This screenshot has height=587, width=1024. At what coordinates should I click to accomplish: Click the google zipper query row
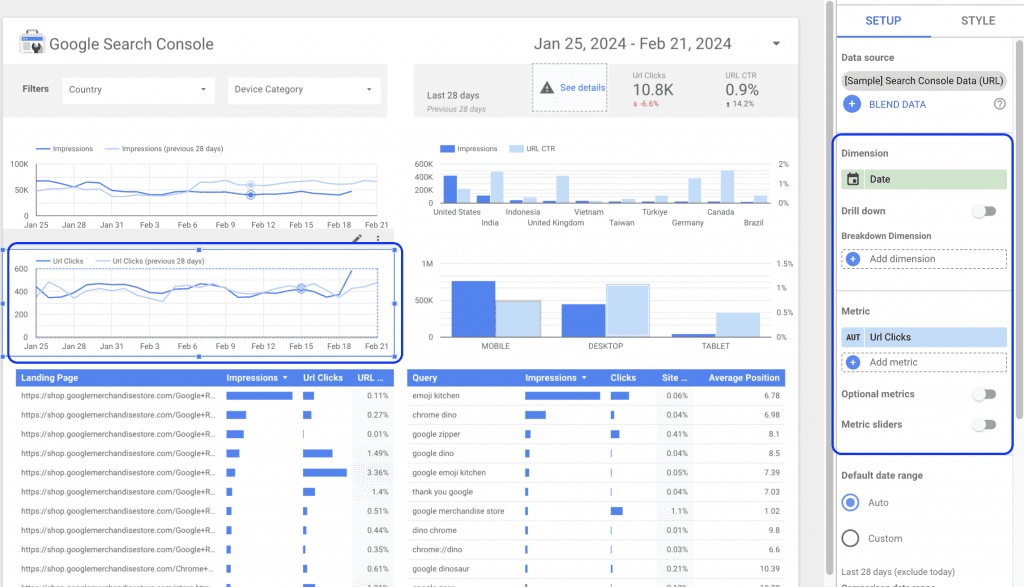pos(596,434)
